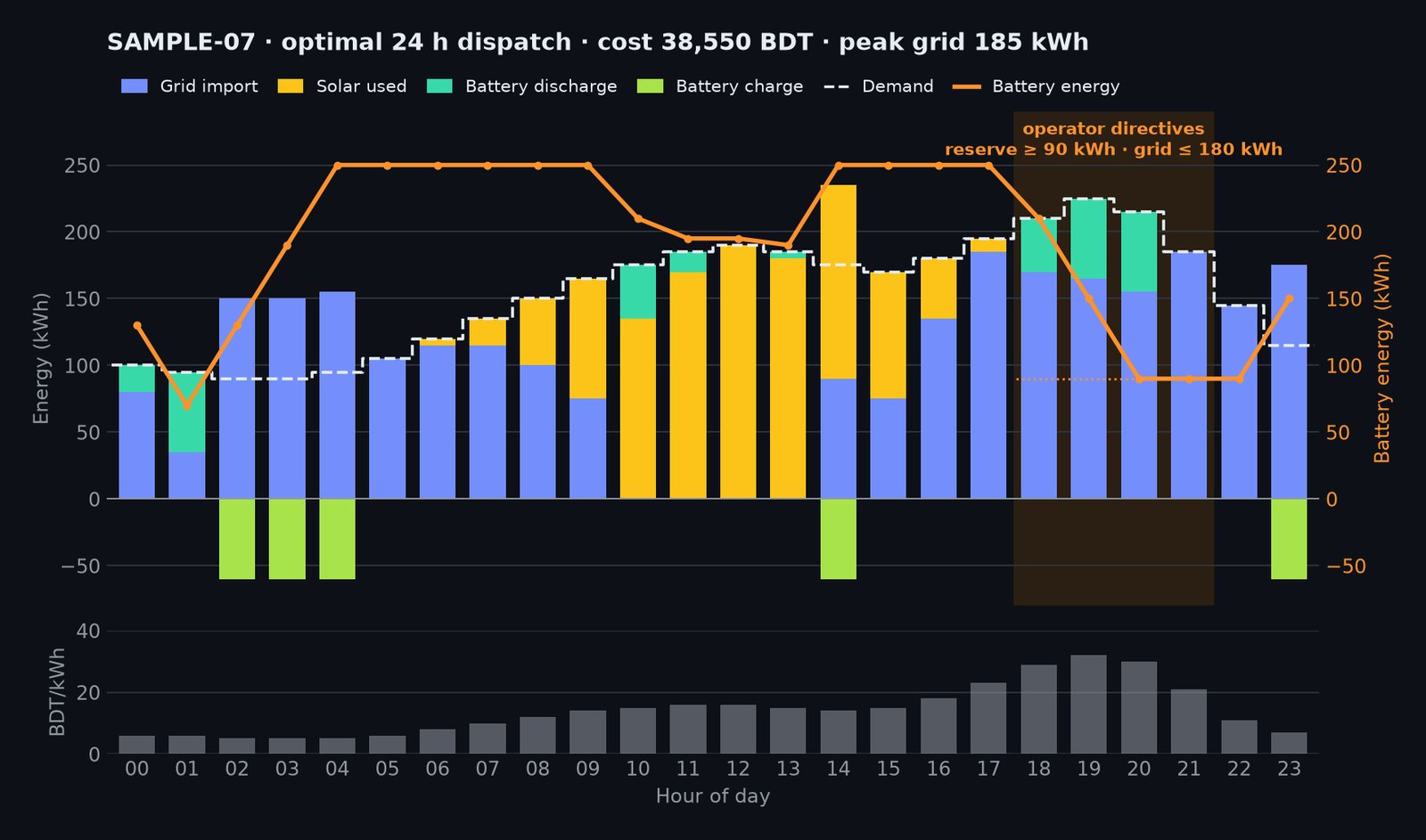This screenshot has height=840, width=1426.
Task: Click the 'operator directives' annotation text
Action: tap(1113, 129)
